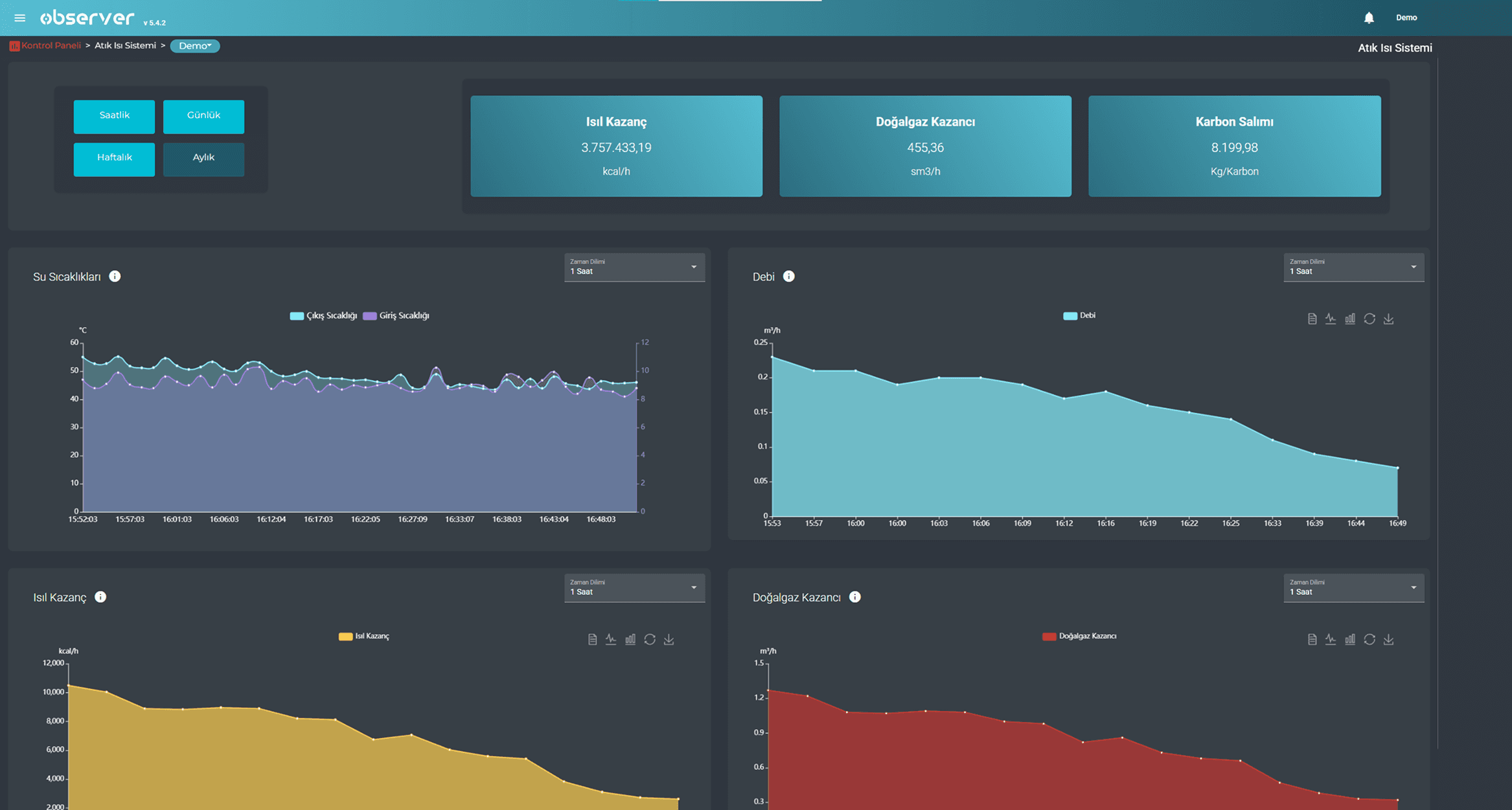
Task: Click the Karbon Salımı summary card
Action: pyautogui.click(x=1234, y=146)
